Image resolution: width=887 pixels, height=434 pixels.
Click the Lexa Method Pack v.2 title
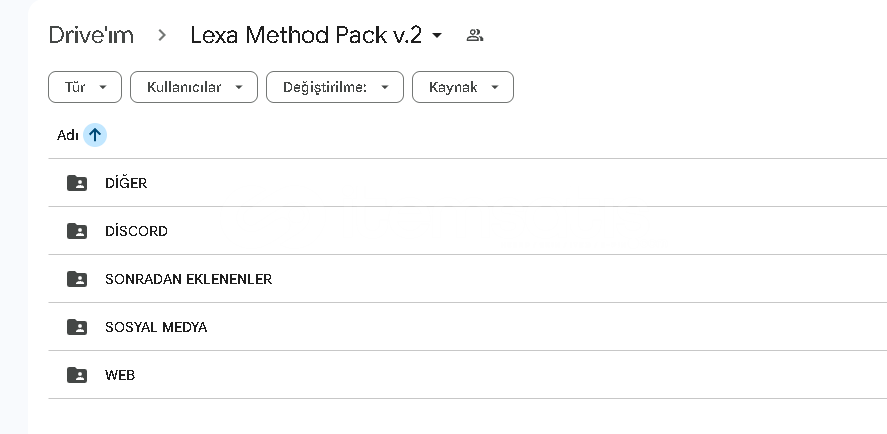306,35
